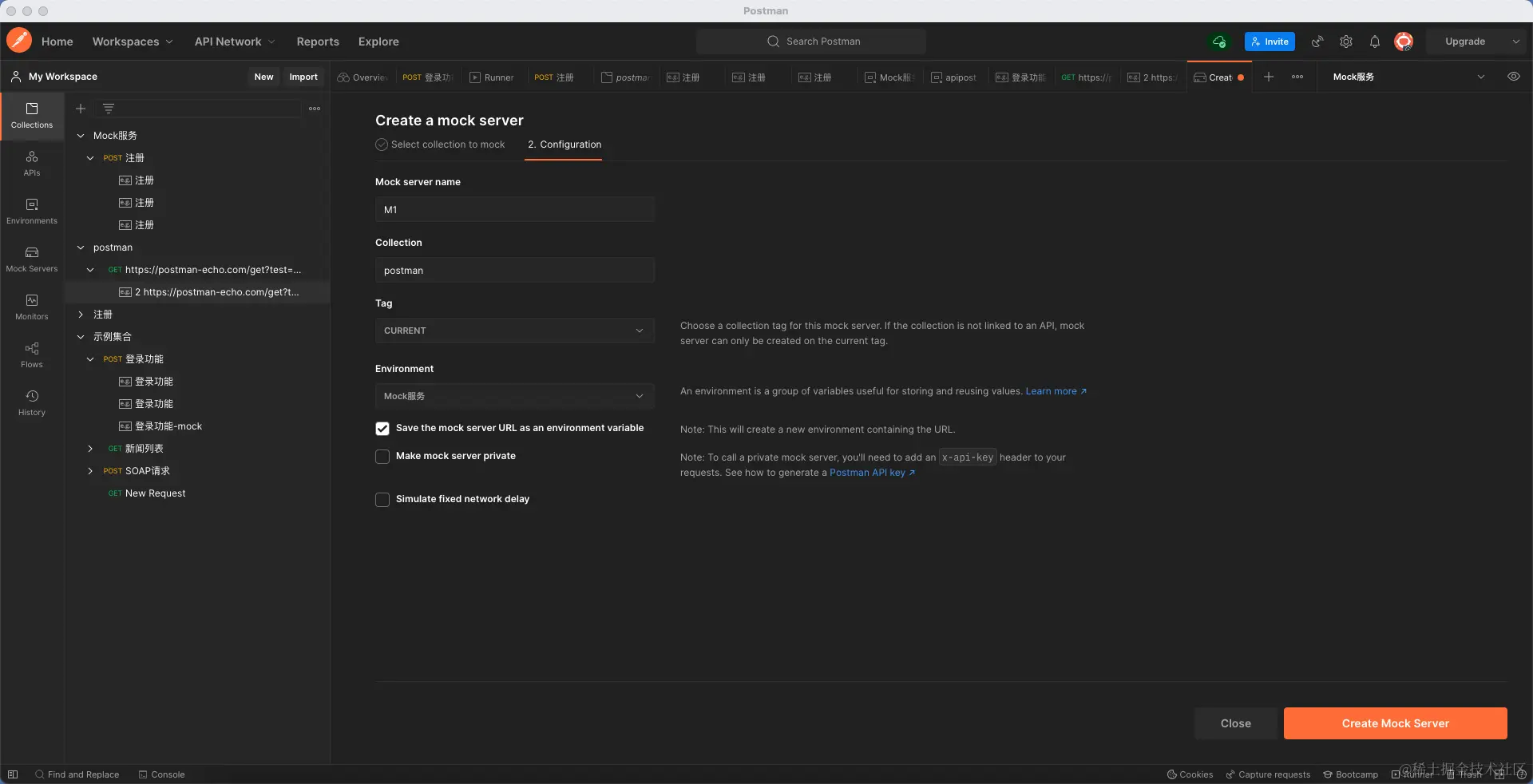Image resolution: width=1533 pixels, height=784 pixels.
Task: Click Create Mock Server button
Action: [x=1395, y=723]
